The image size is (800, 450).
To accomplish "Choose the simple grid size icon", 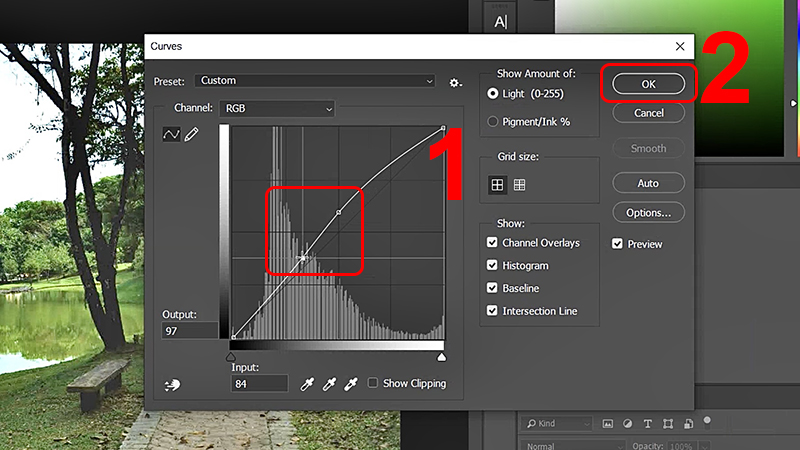I will (498, 185).
